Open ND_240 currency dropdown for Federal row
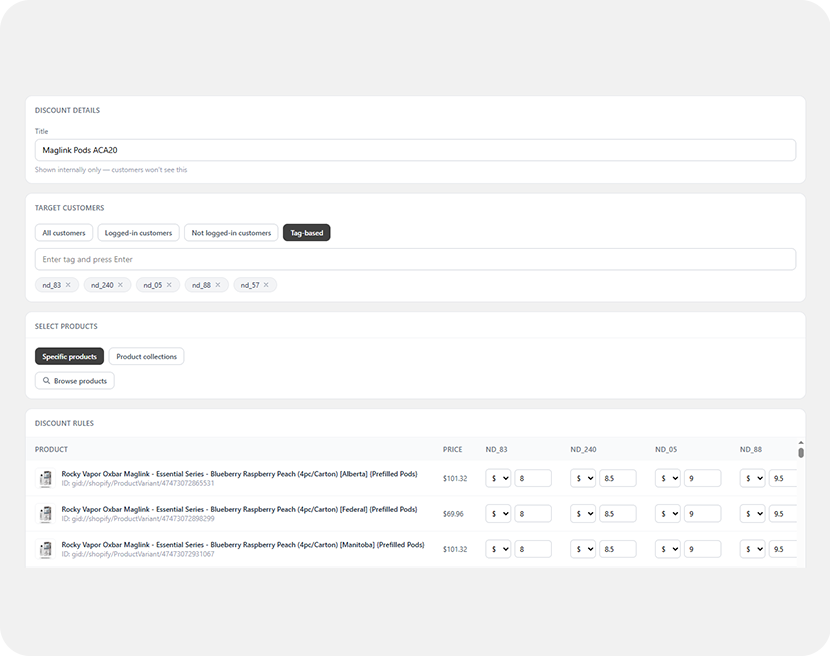Image resolution: width=830 pixels, height=656 pixels. 583,514
